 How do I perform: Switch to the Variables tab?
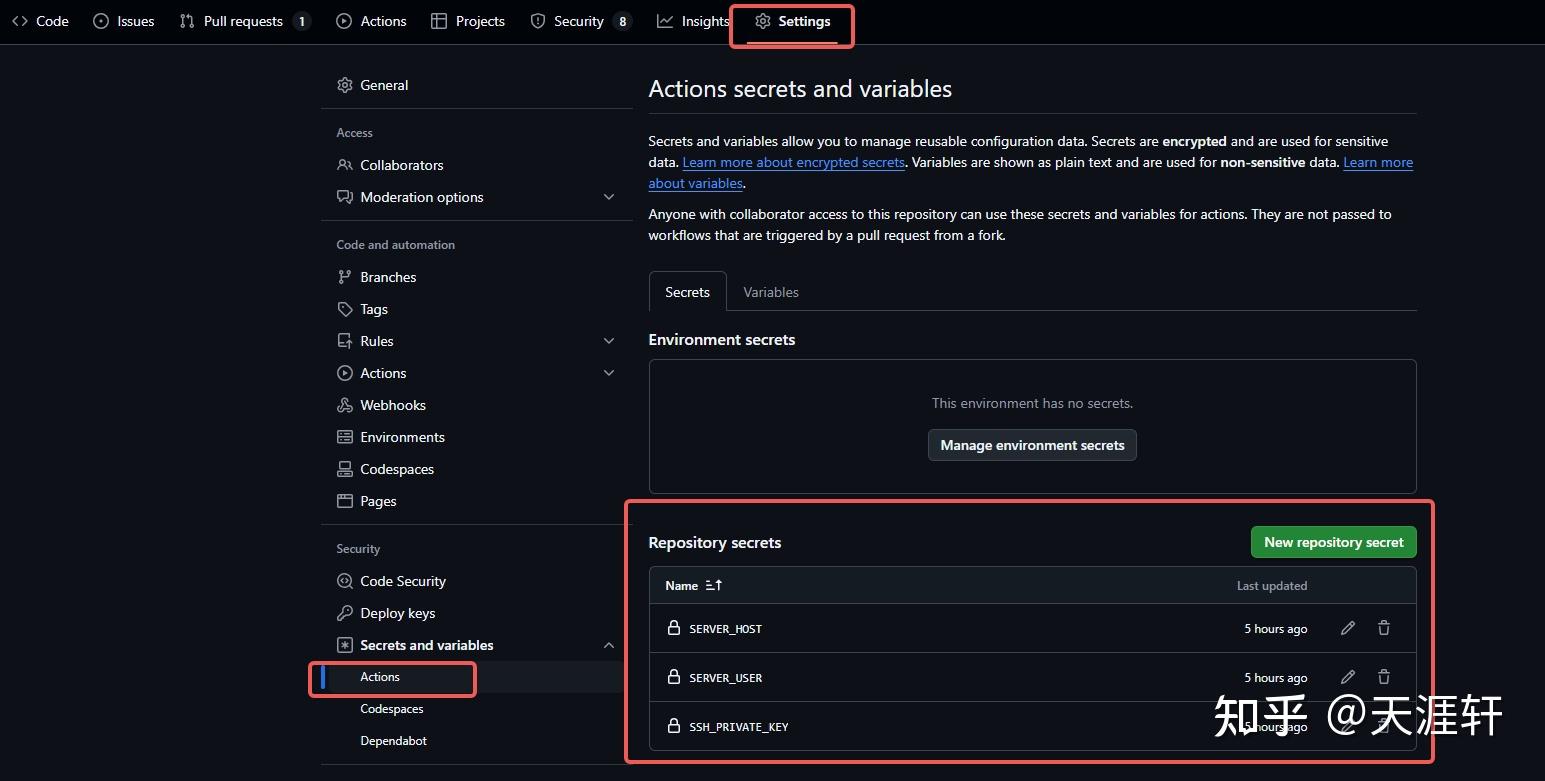[770, 291]
